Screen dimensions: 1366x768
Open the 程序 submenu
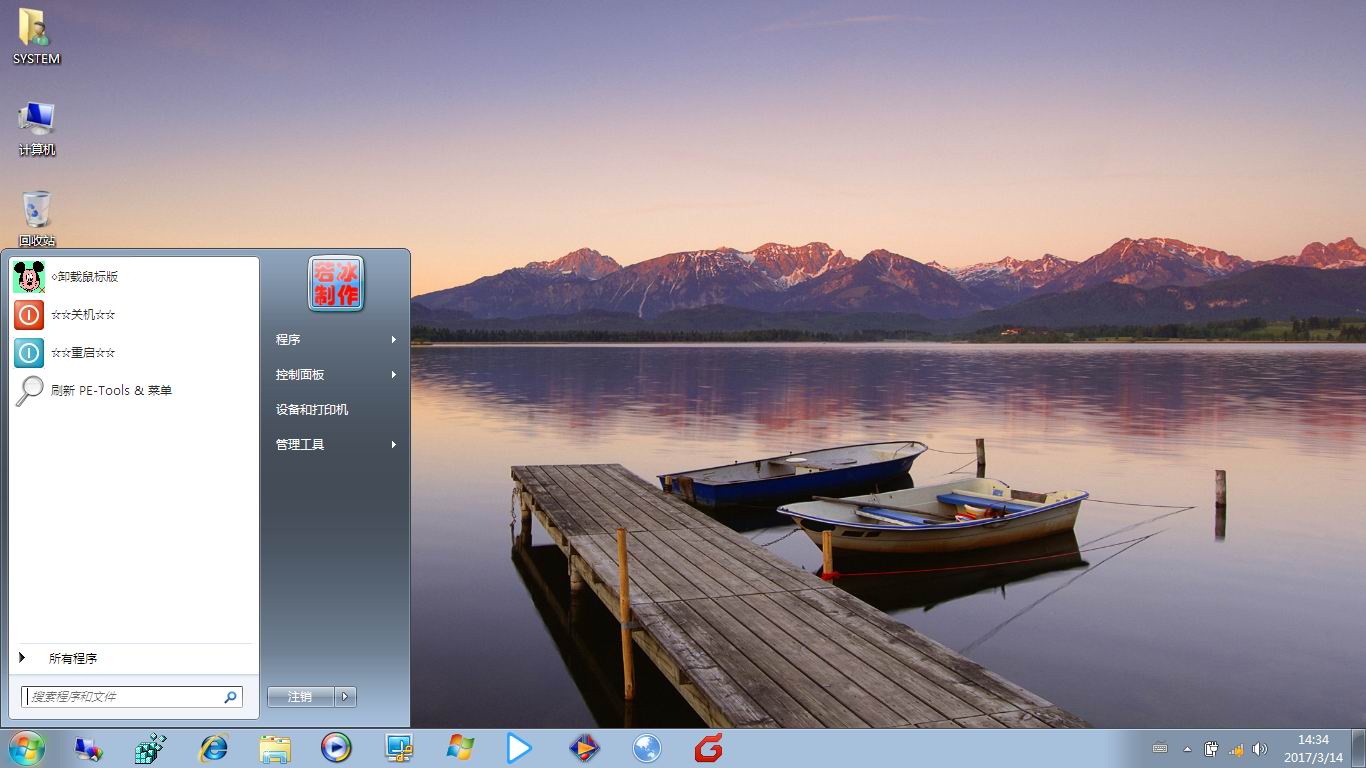(x=336, y=340)
